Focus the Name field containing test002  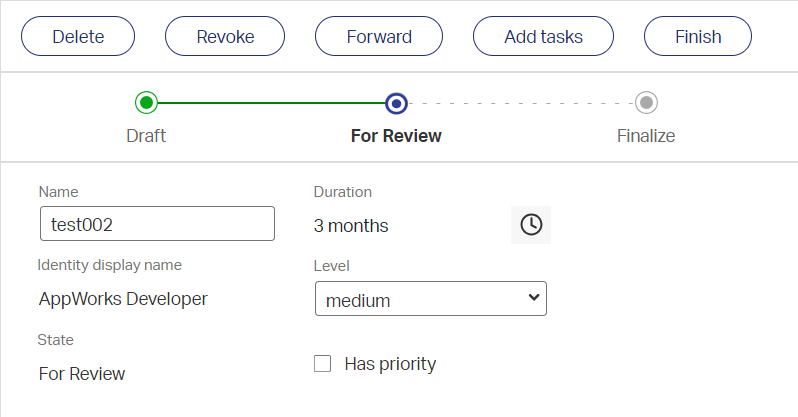pyautogui.click(x=157, y=224)
